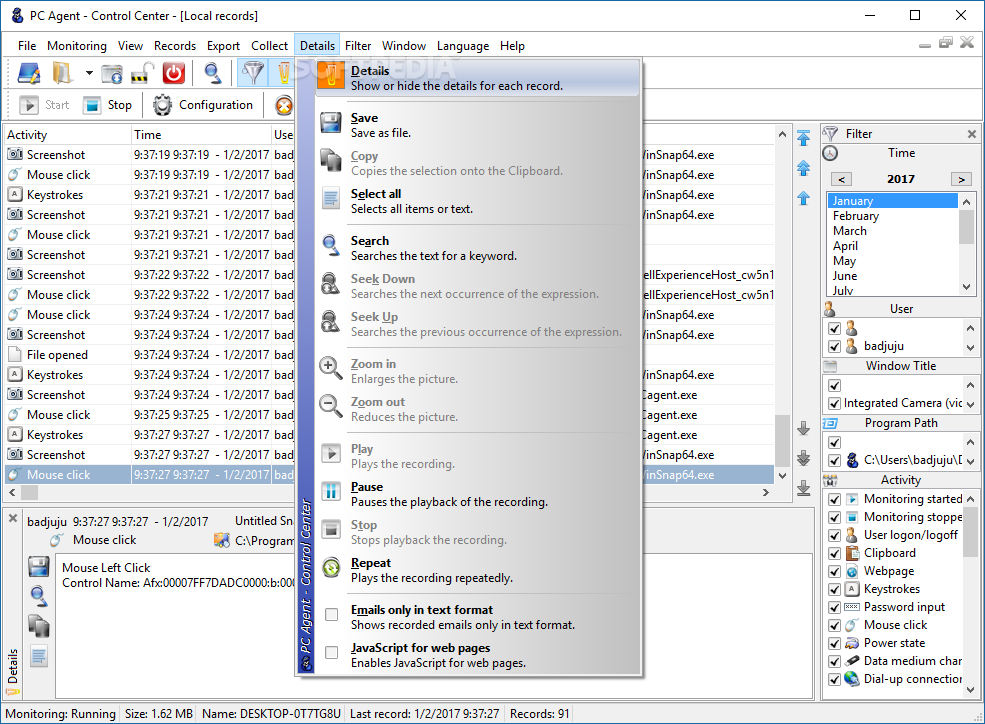985x724 pixels.
Task: Click the Stop monitoring button
Action: click(108, 105)
